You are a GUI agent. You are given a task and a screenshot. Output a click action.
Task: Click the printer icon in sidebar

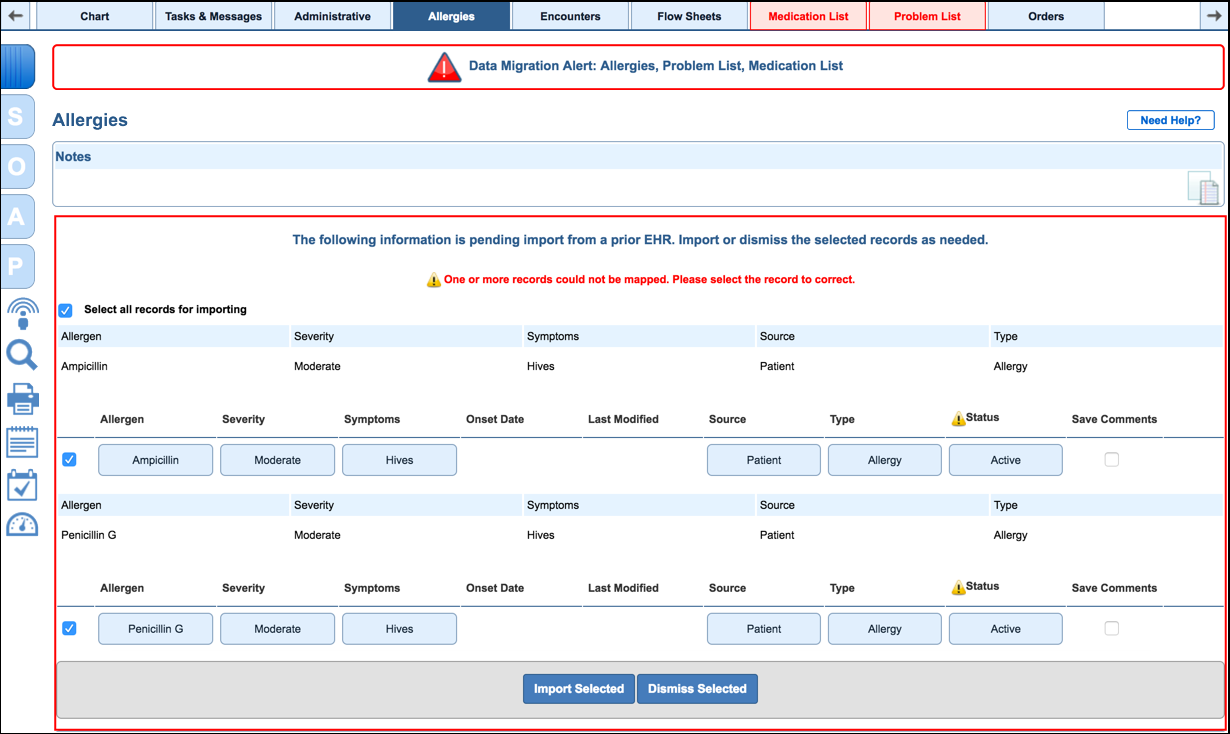click(x=22, y=399)
